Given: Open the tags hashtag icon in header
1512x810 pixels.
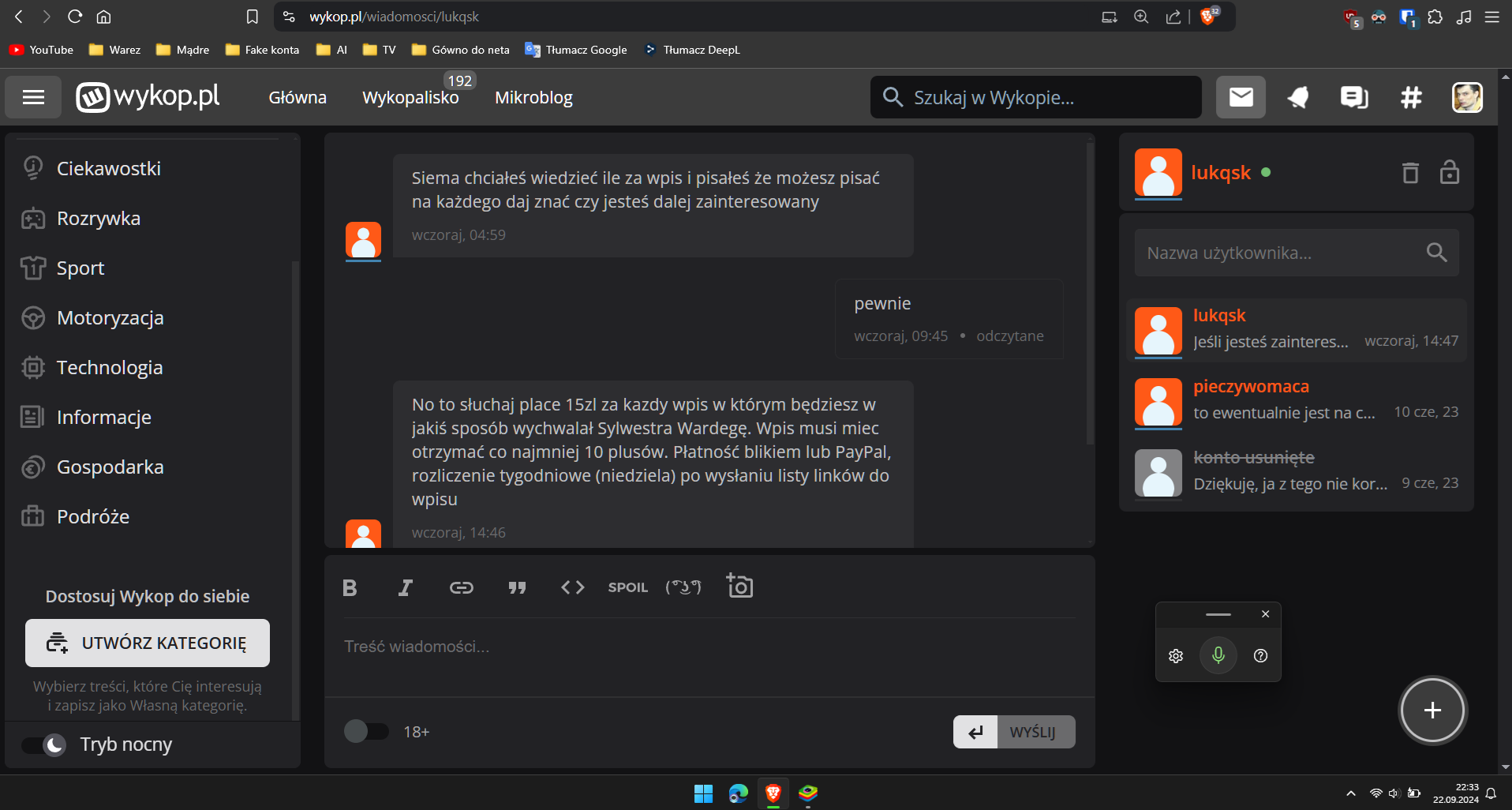Looking at the screenshot, I should (1410, 97).
